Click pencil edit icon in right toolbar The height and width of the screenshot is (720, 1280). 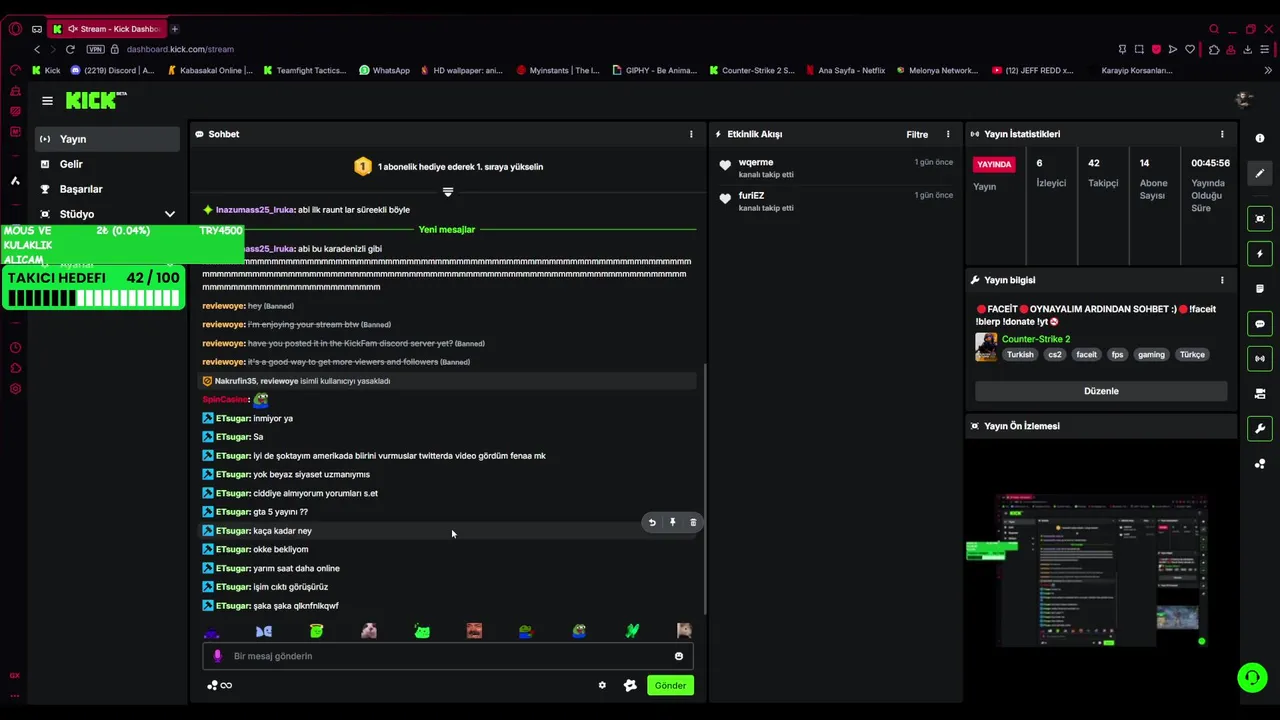(x=1260, y=173)
